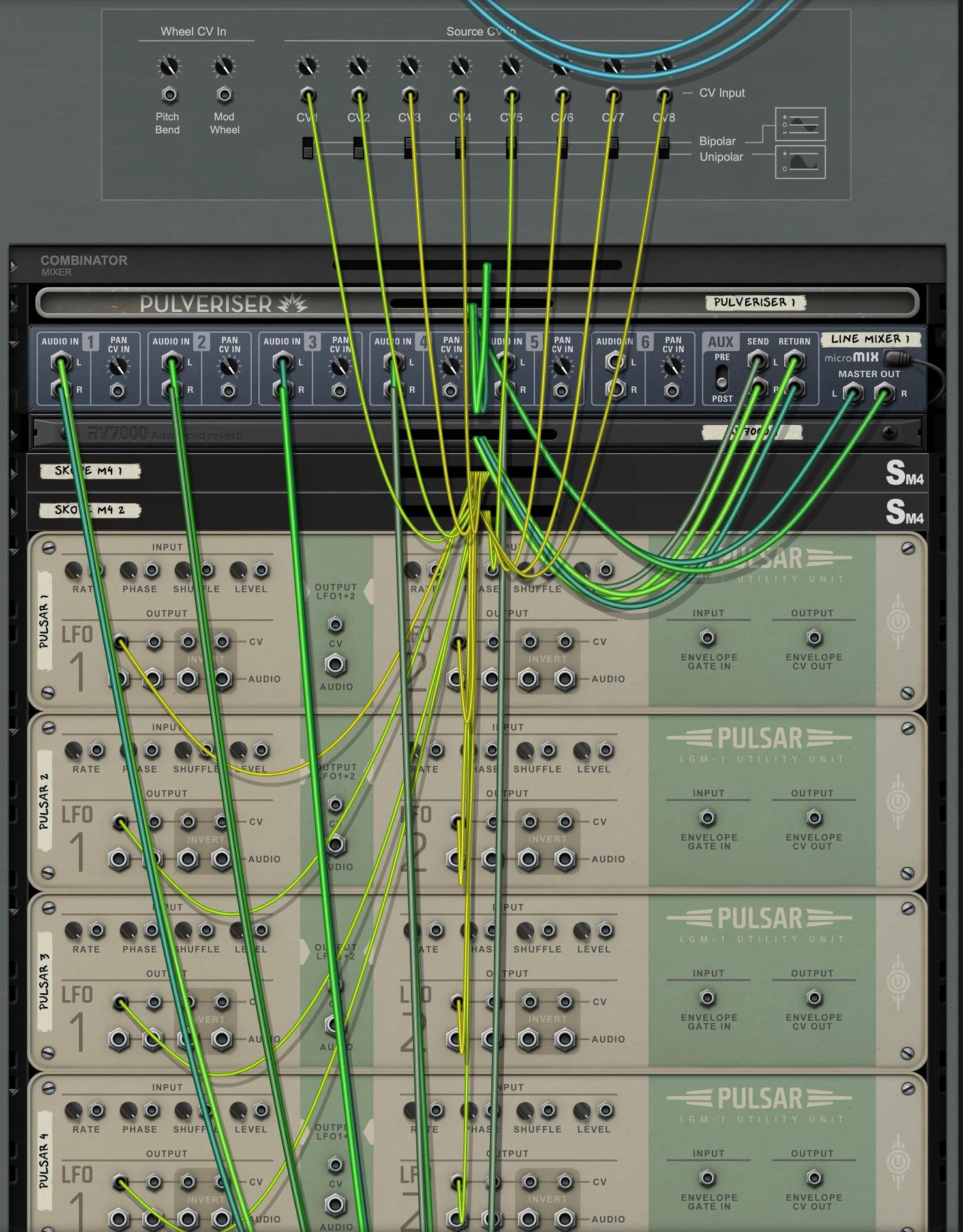Click the Line Mixer Master Out R jack

tap(884, 393)
